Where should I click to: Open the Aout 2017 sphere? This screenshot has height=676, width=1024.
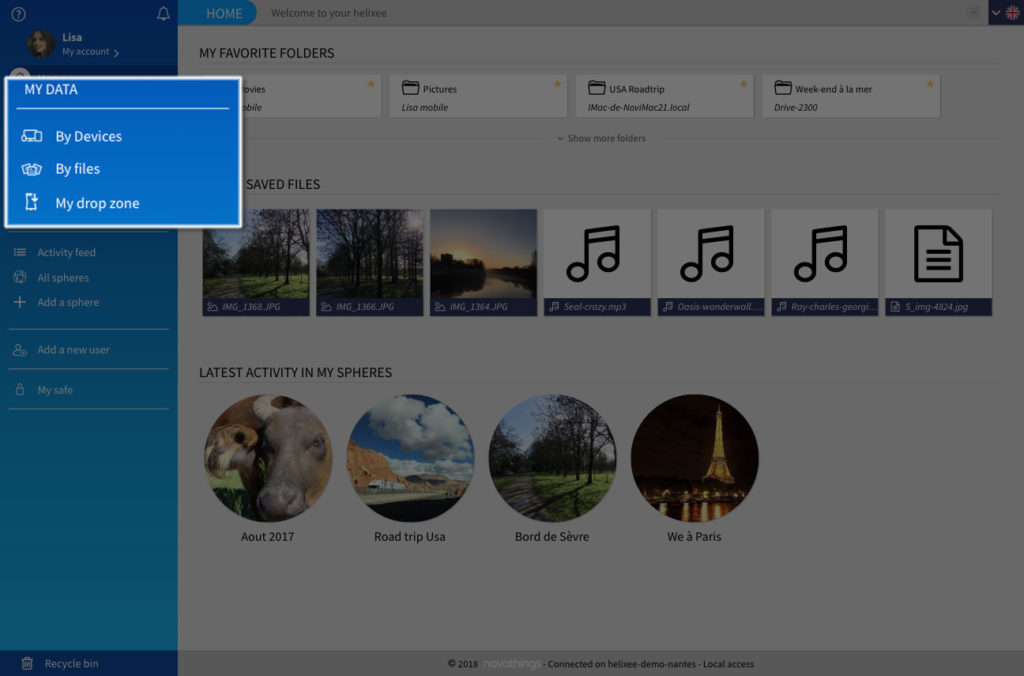pos(268,458)
